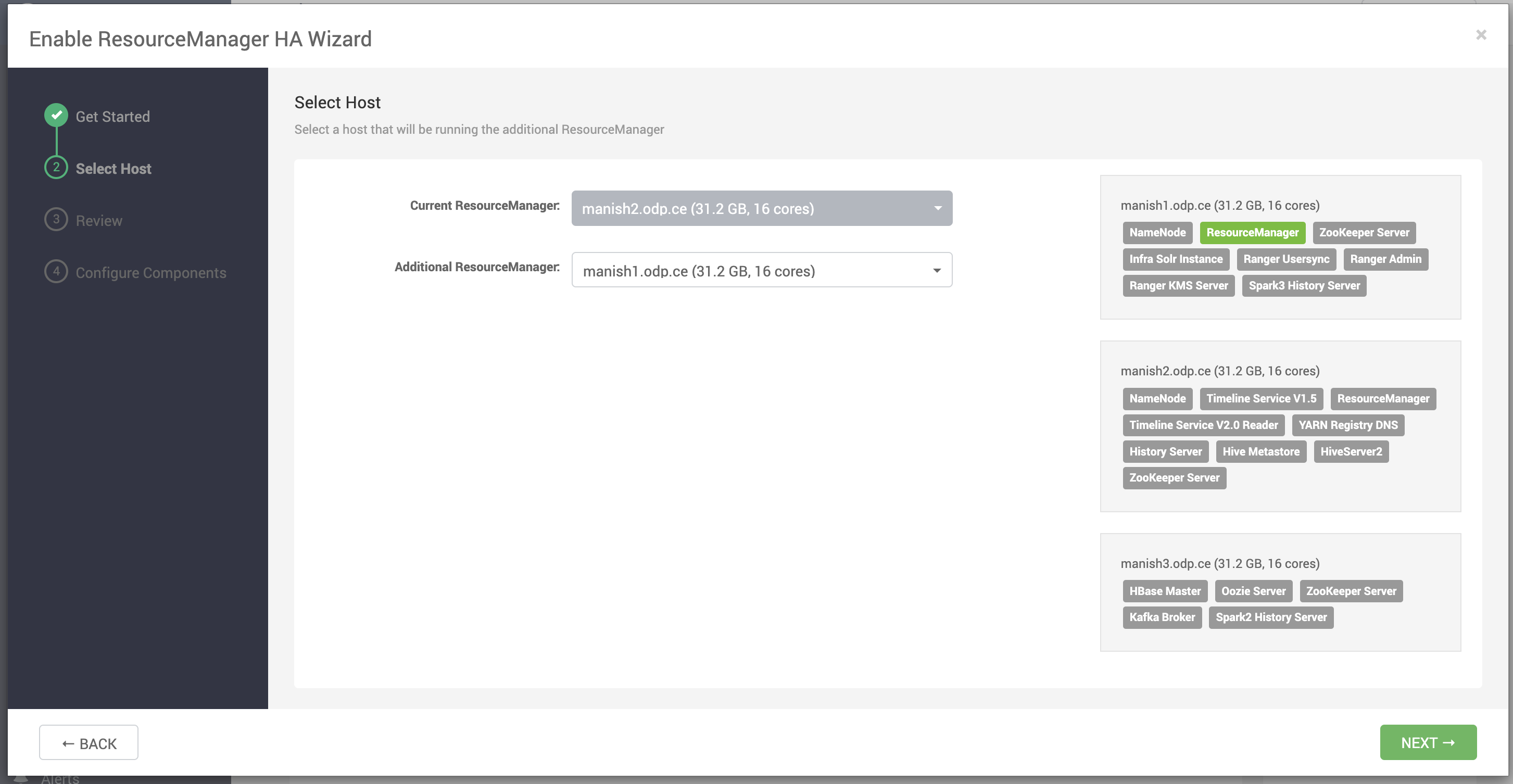Click the Ranger KMS Server tag
The height and width of the screenshot is (784, 1513).
click(x=1179, y=286)
